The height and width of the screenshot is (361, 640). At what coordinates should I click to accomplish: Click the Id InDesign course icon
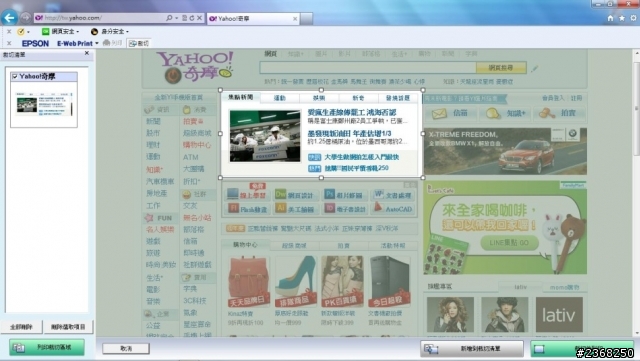click(329, 208)
